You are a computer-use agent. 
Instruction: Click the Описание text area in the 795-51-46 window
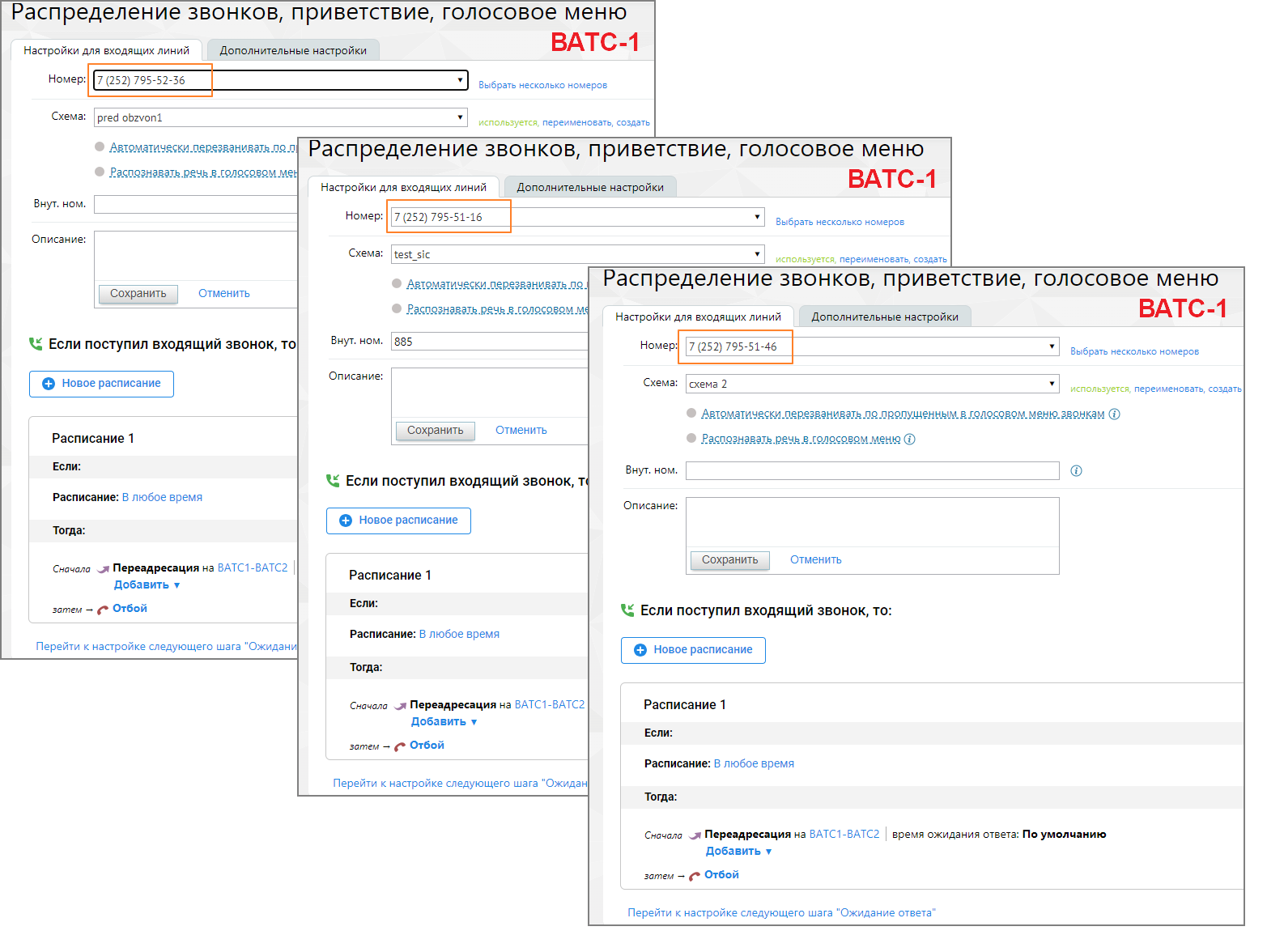(872, 522)
